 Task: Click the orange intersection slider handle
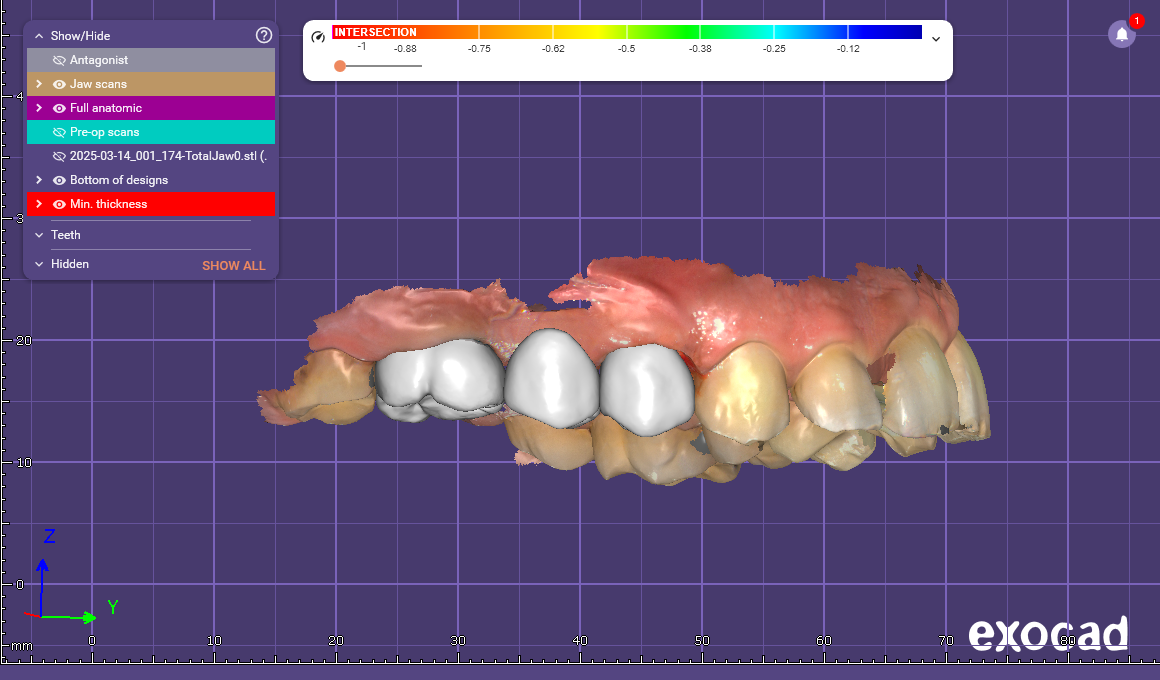click(340, 66)
